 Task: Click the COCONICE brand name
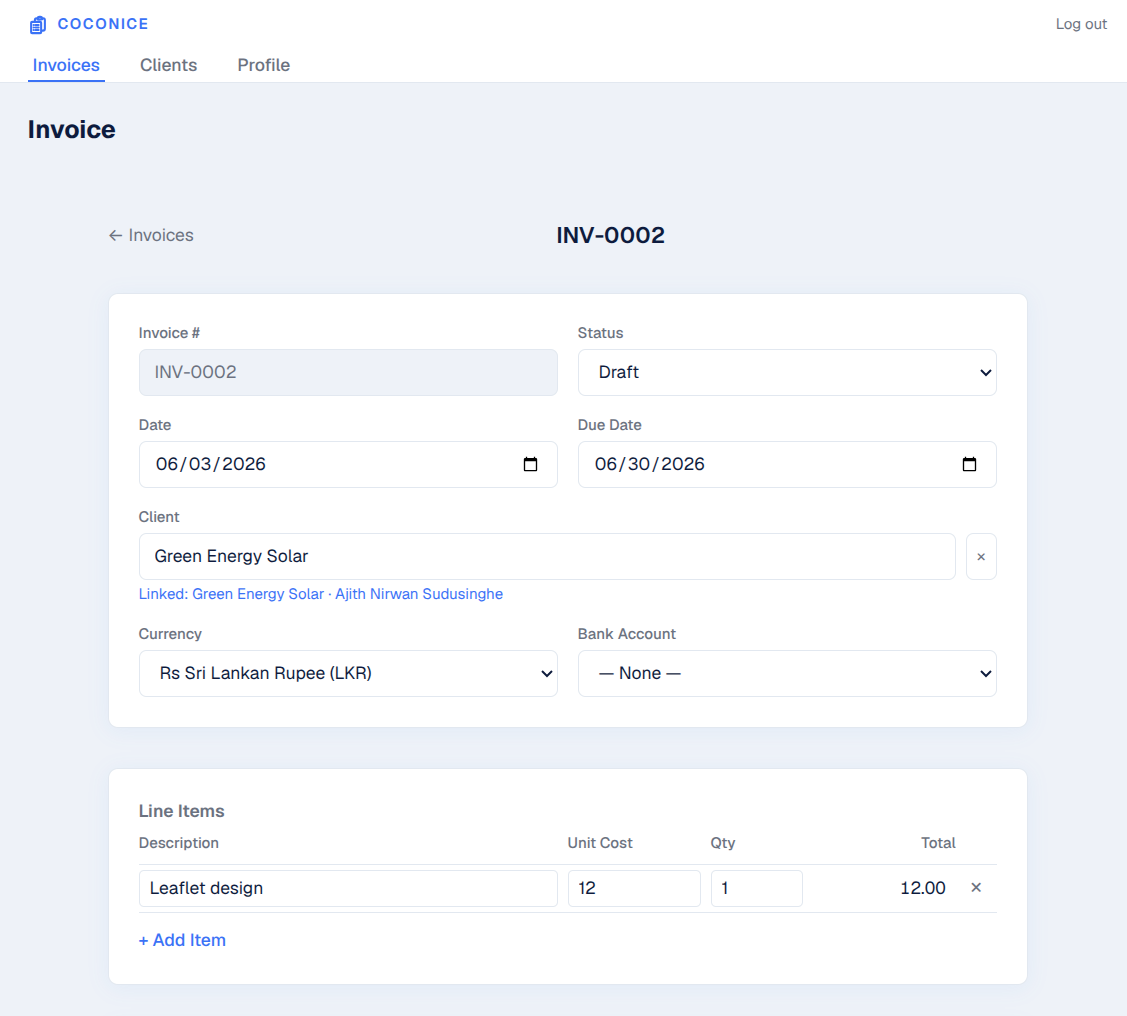[103, 24]
